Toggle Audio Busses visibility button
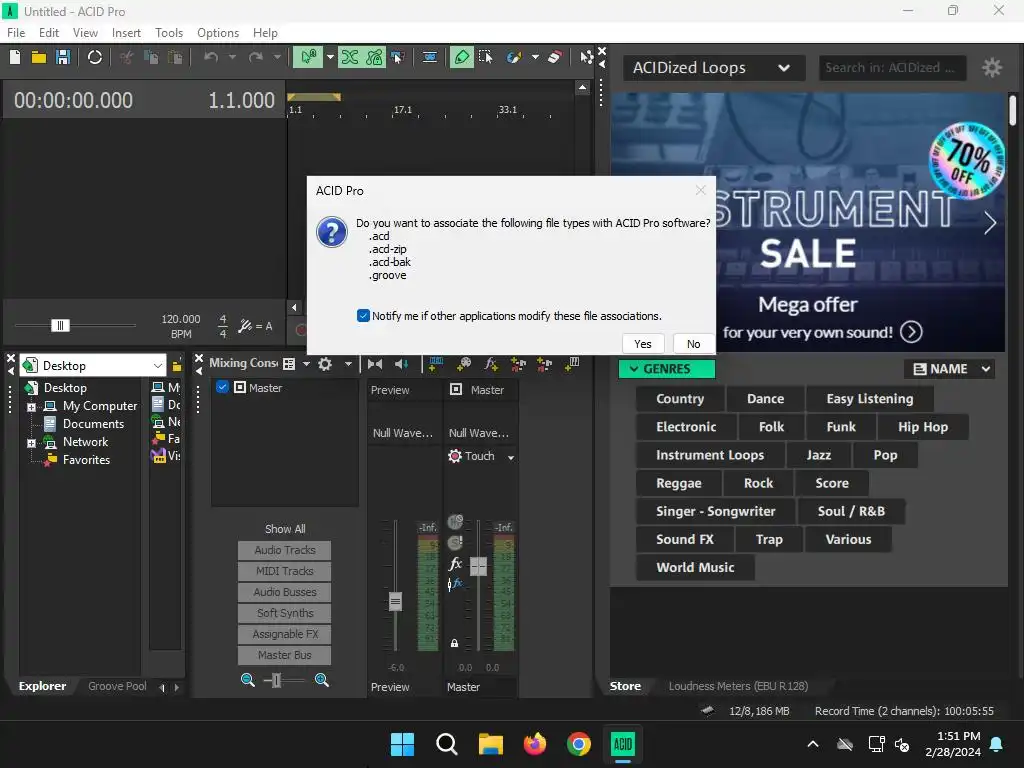Viewport: 1024px width, 768px height. tap(285, 592)
